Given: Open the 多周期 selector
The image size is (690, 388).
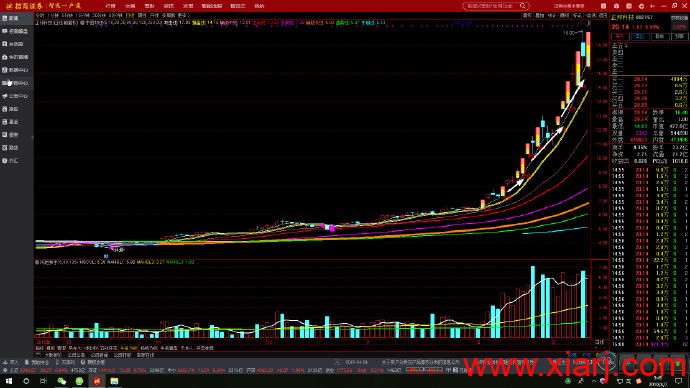Looking at the screenshot, I should coord(168,15).
